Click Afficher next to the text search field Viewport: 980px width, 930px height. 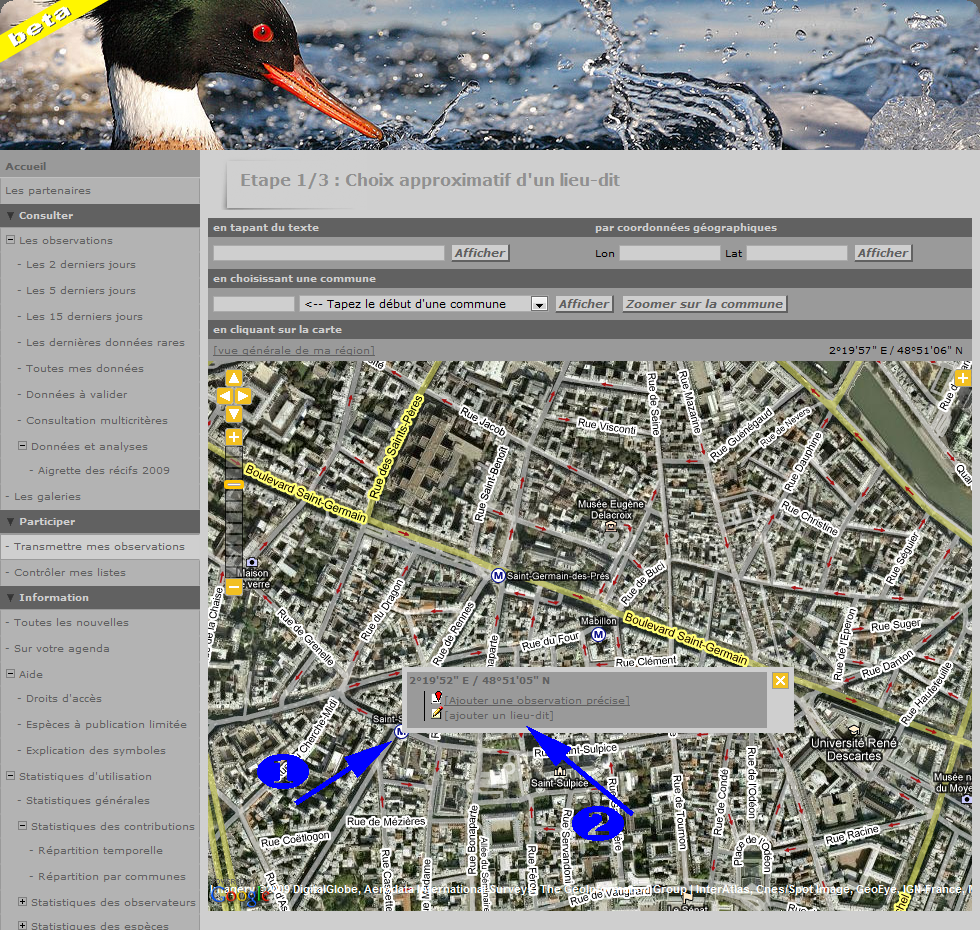pos(480,253)
